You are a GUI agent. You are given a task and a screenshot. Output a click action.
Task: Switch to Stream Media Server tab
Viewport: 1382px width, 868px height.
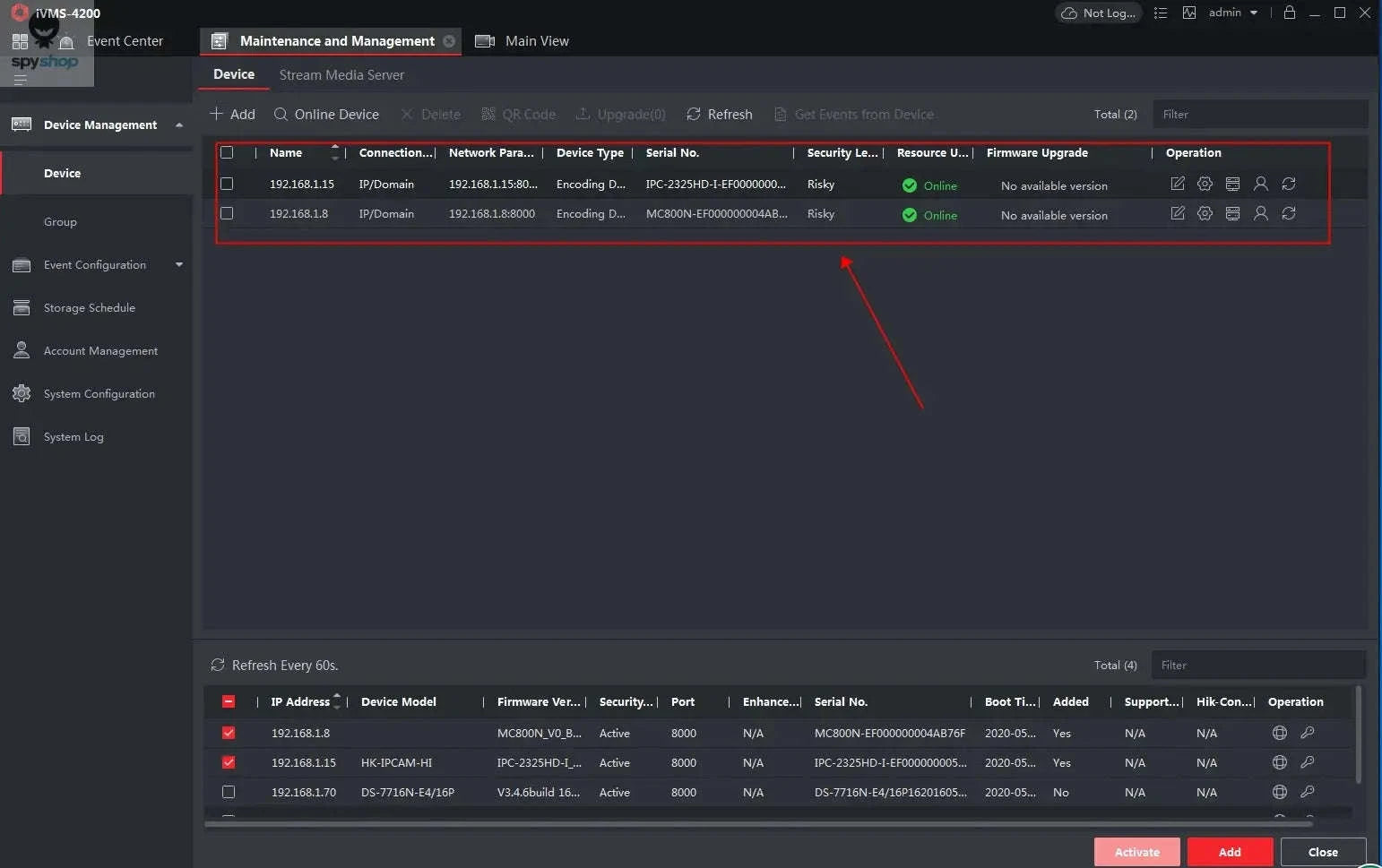pyautogui.click(x=341, y=75)
